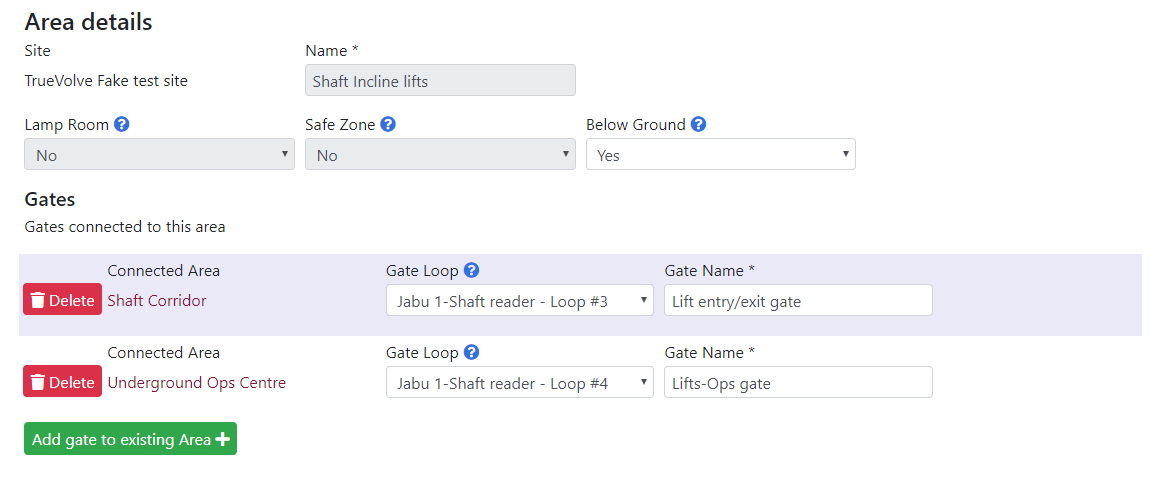Viewport: 1160px width, 478px height.
Task: Click Gate Loop help icon for Shaft Corridor
Action: (x=471, y=270)
